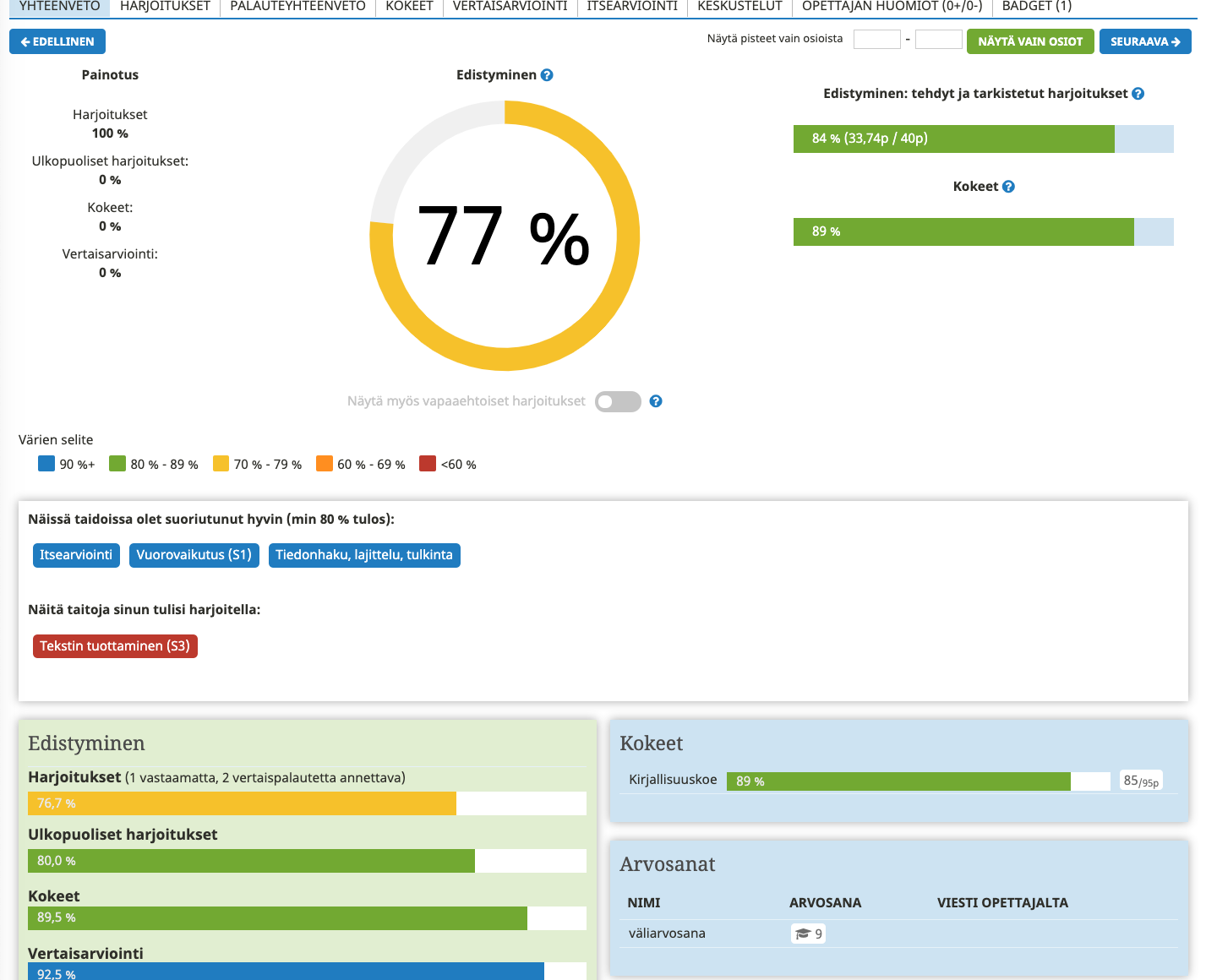Click help icon beside vapaaehtoiset harjoitukset toggle
The height and width of the screenshot is (980, 1206).
coord(656,401)
